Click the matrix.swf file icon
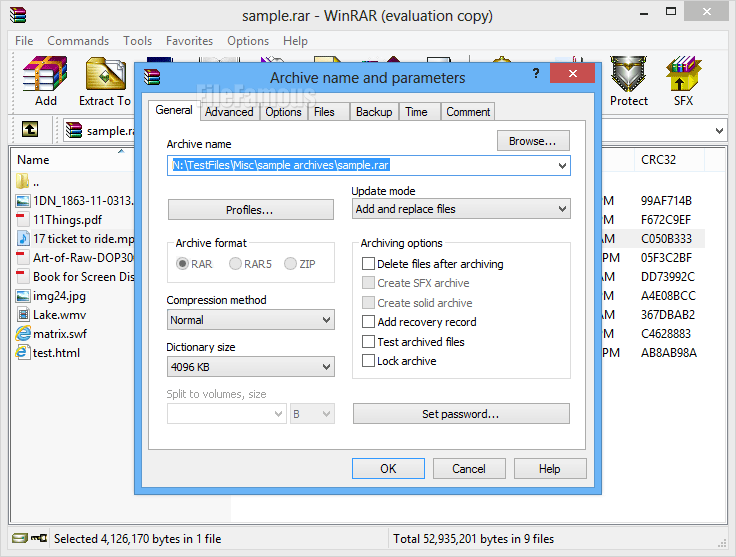736x557 pixels. [x=23, y=334]
